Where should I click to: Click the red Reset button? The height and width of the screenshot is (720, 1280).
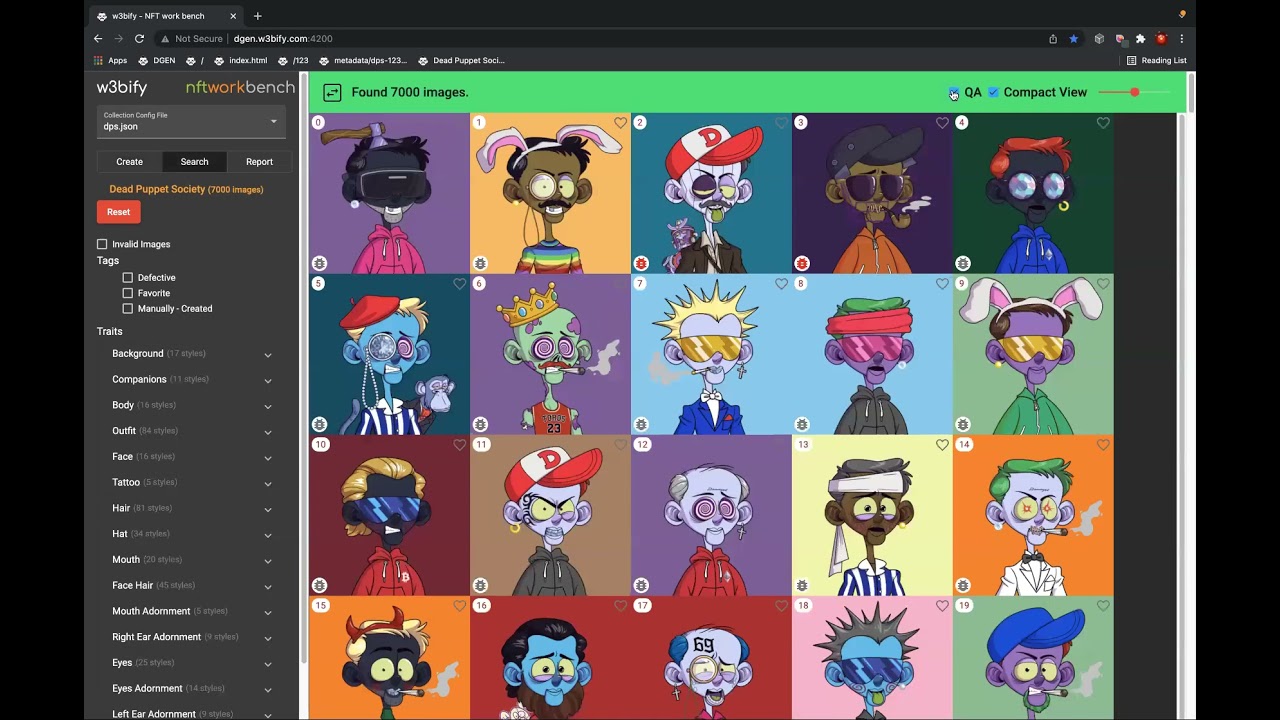(118, 212)
